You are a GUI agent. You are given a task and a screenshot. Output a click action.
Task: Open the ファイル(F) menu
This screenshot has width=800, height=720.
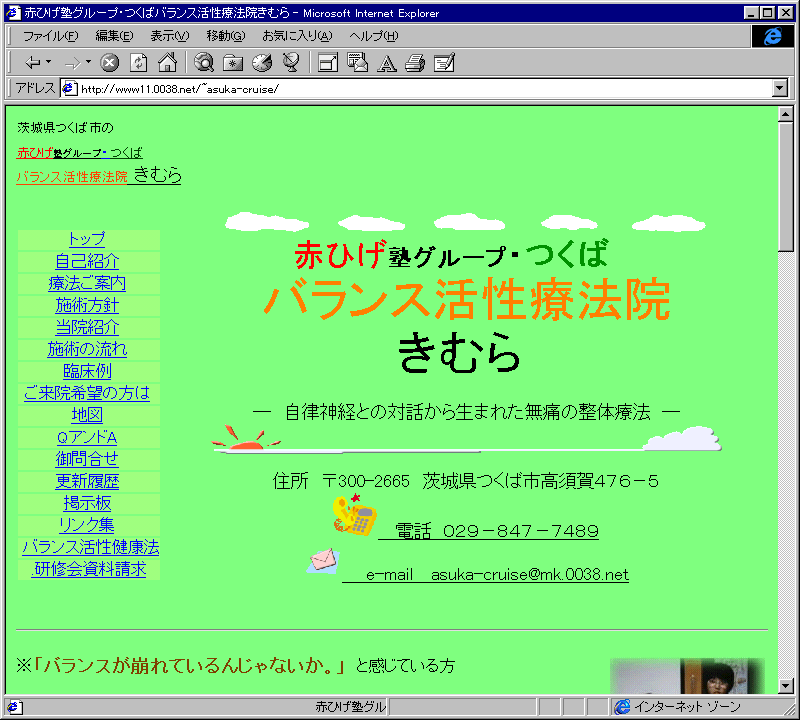coord(51,36)
